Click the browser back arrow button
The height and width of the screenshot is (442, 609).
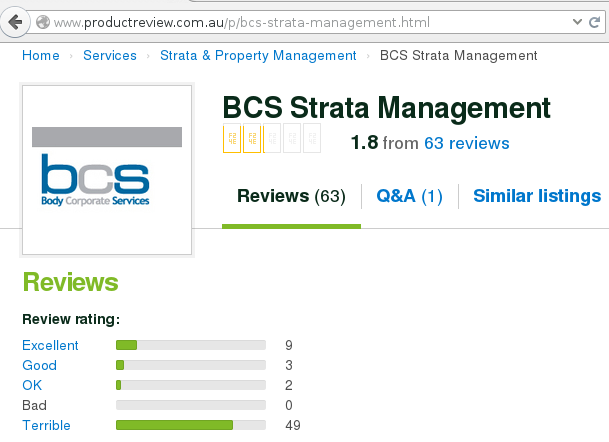point(15,22)
